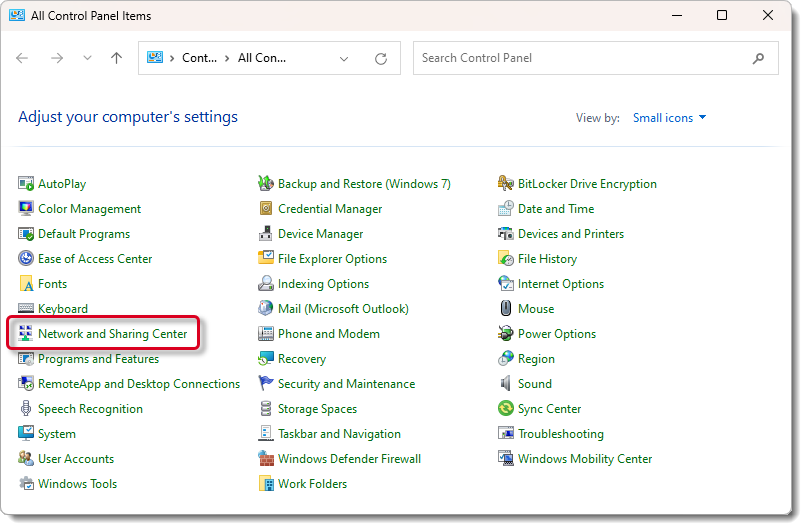Open the Recovery link

[x=302, y=359]
